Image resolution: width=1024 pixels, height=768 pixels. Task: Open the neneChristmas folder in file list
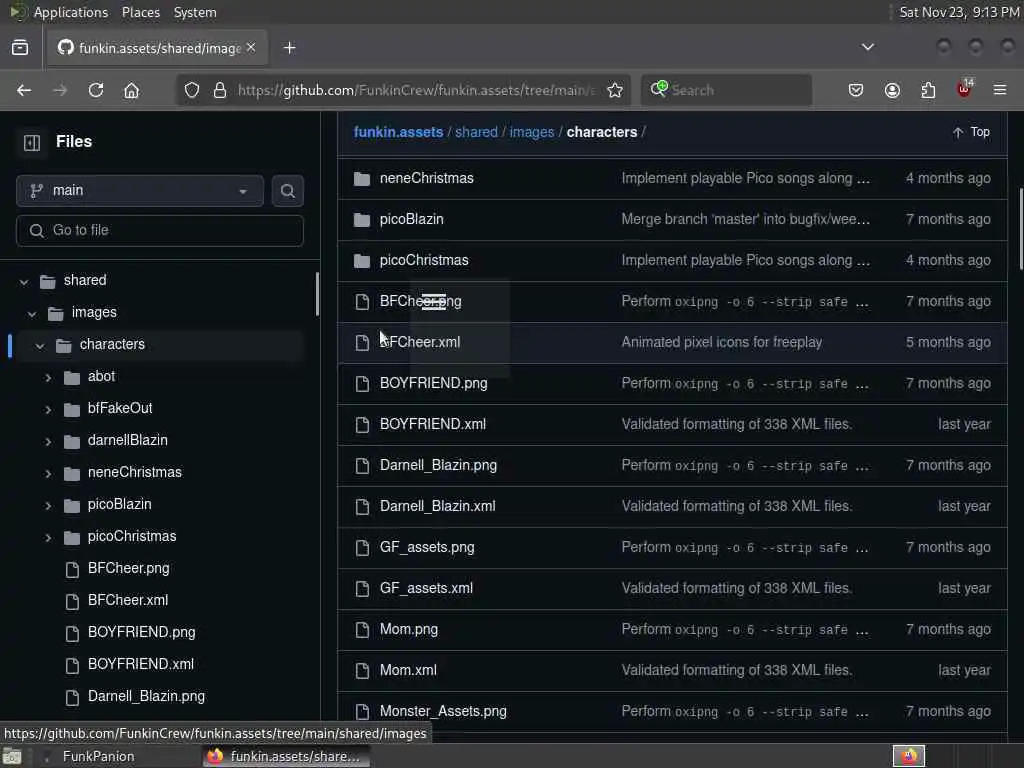pos(426,178)
